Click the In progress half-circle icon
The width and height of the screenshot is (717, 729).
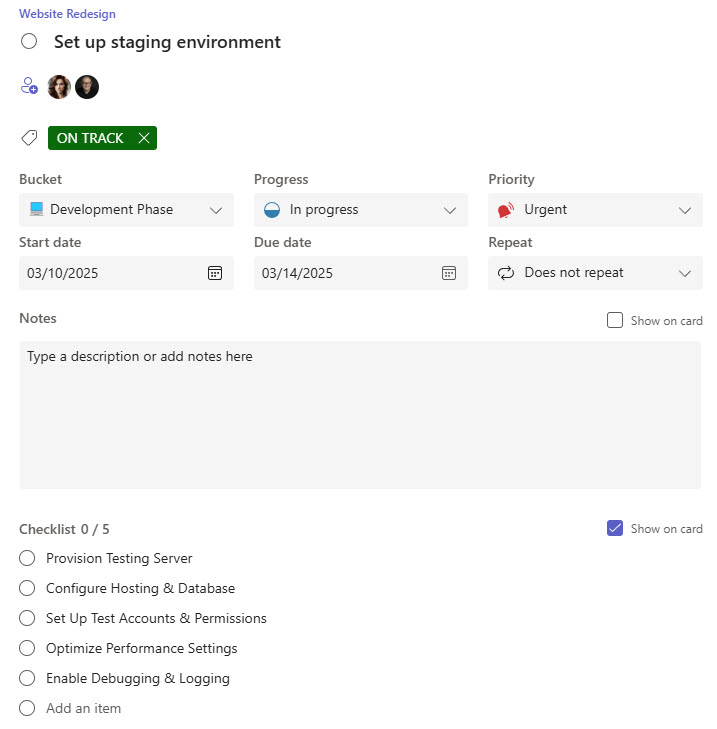click(x=272, y=210)
